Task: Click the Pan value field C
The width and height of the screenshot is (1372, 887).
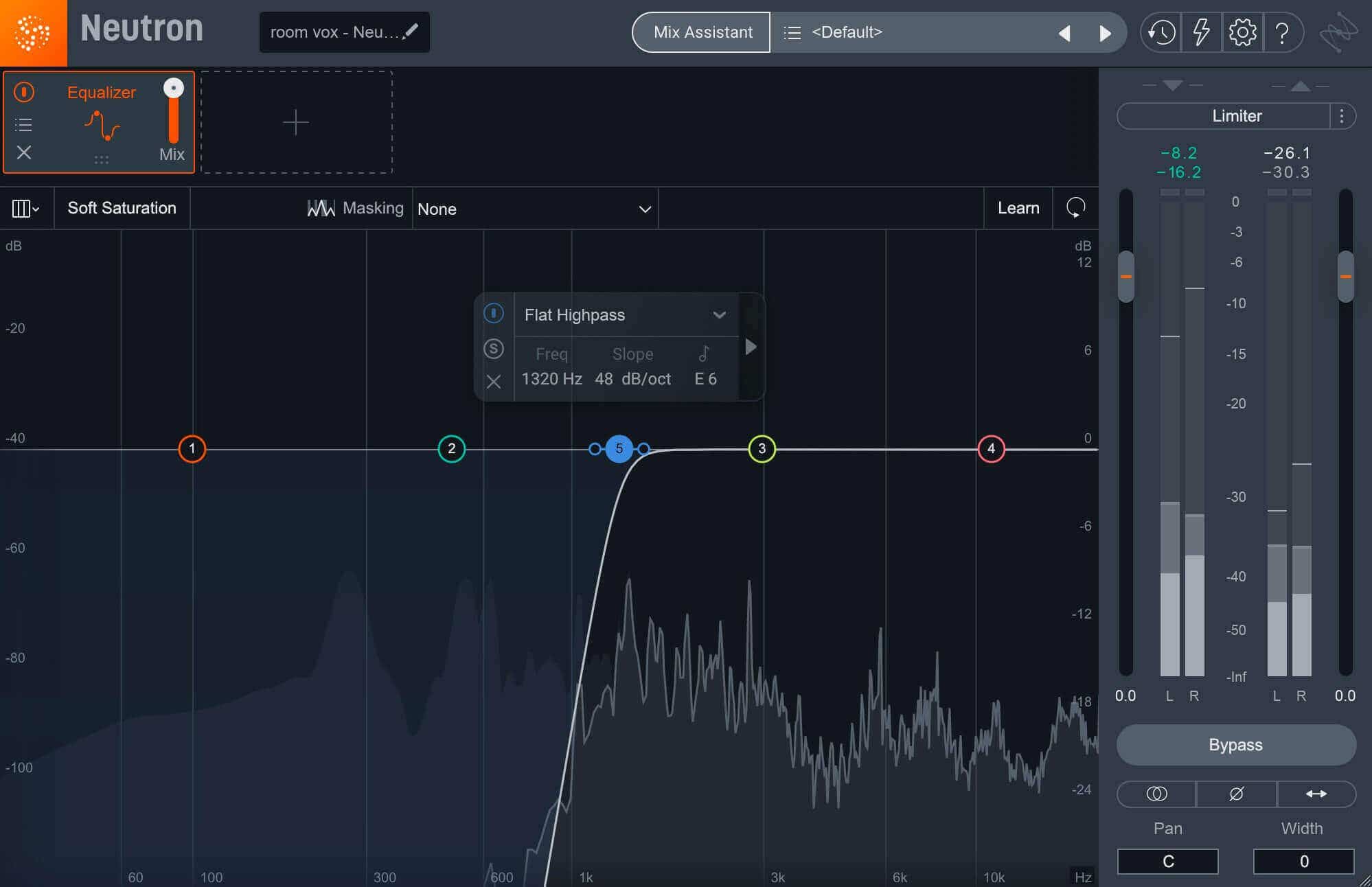Action: click(x=1168, y=862)
